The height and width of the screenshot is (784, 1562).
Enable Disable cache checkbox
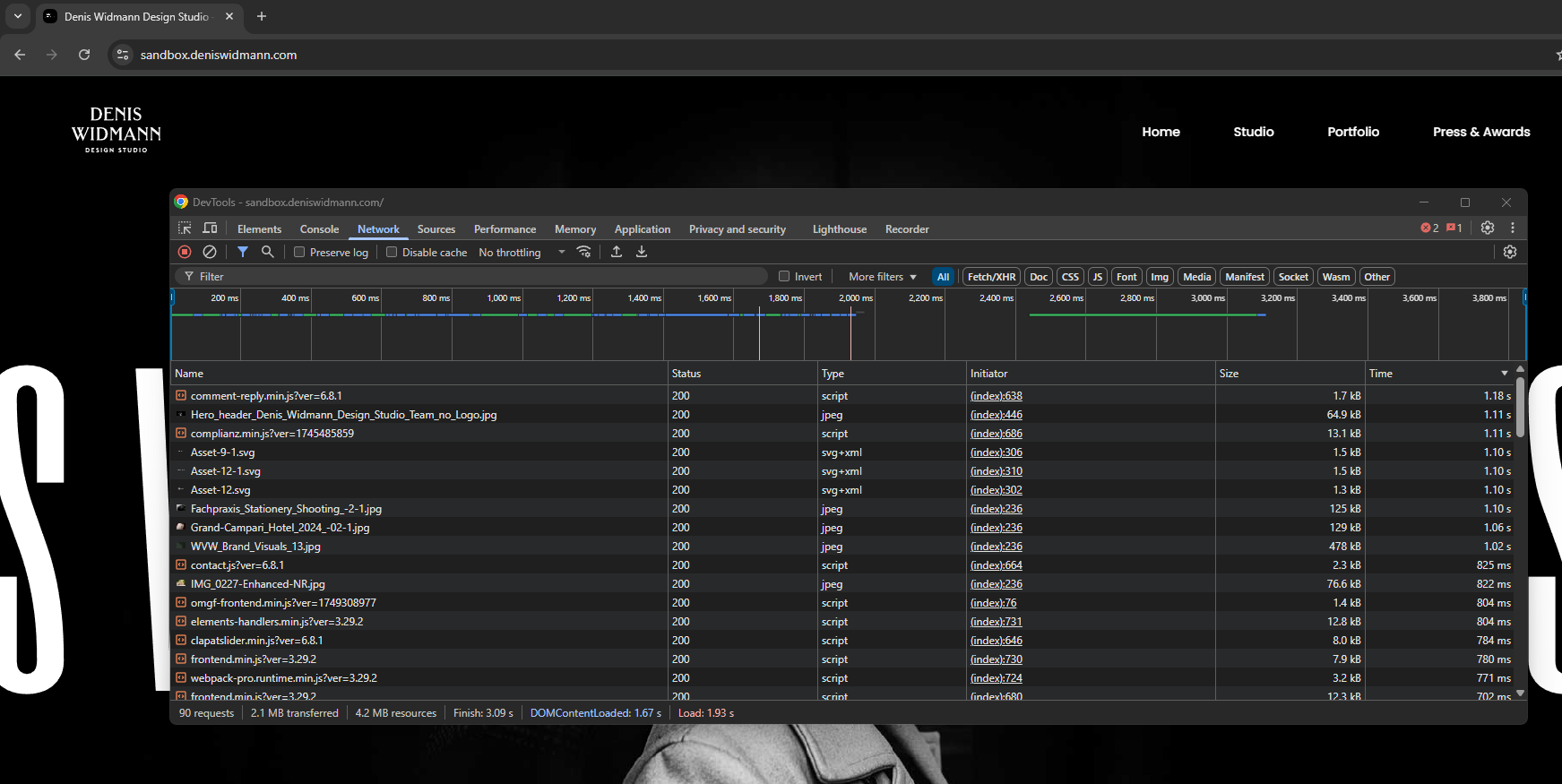tap(392, 252)
